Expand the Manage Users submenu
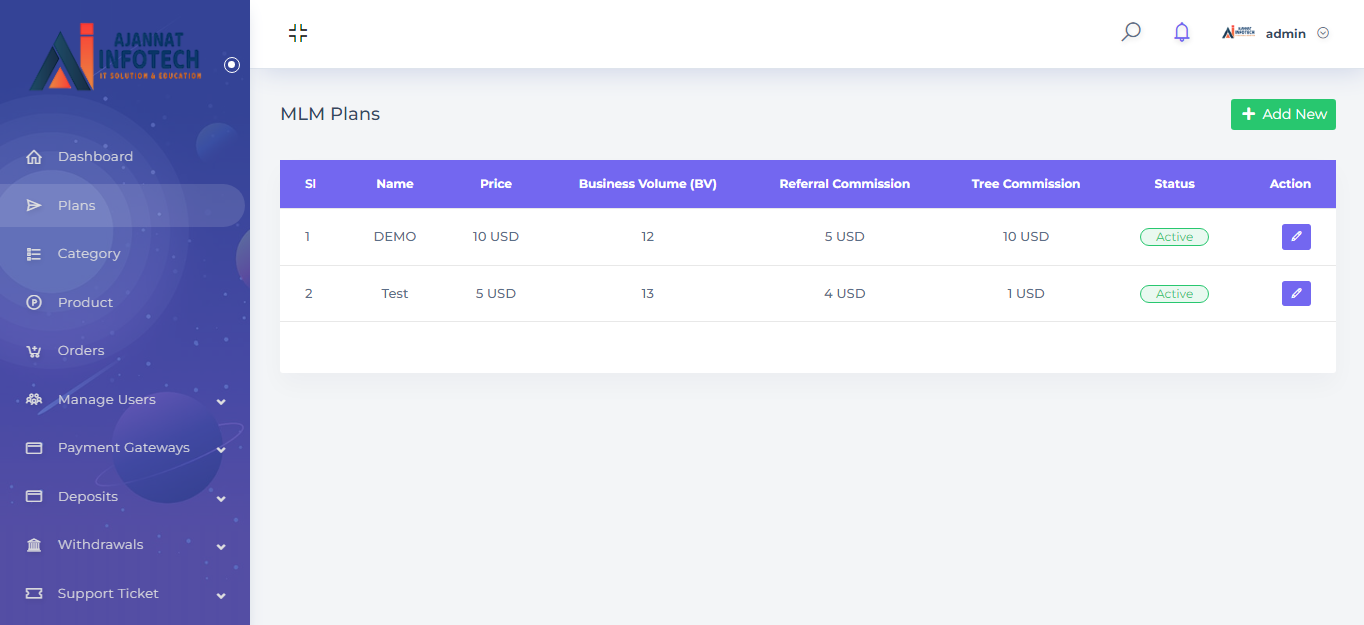The image size is (1364, 625). point(221,401)
